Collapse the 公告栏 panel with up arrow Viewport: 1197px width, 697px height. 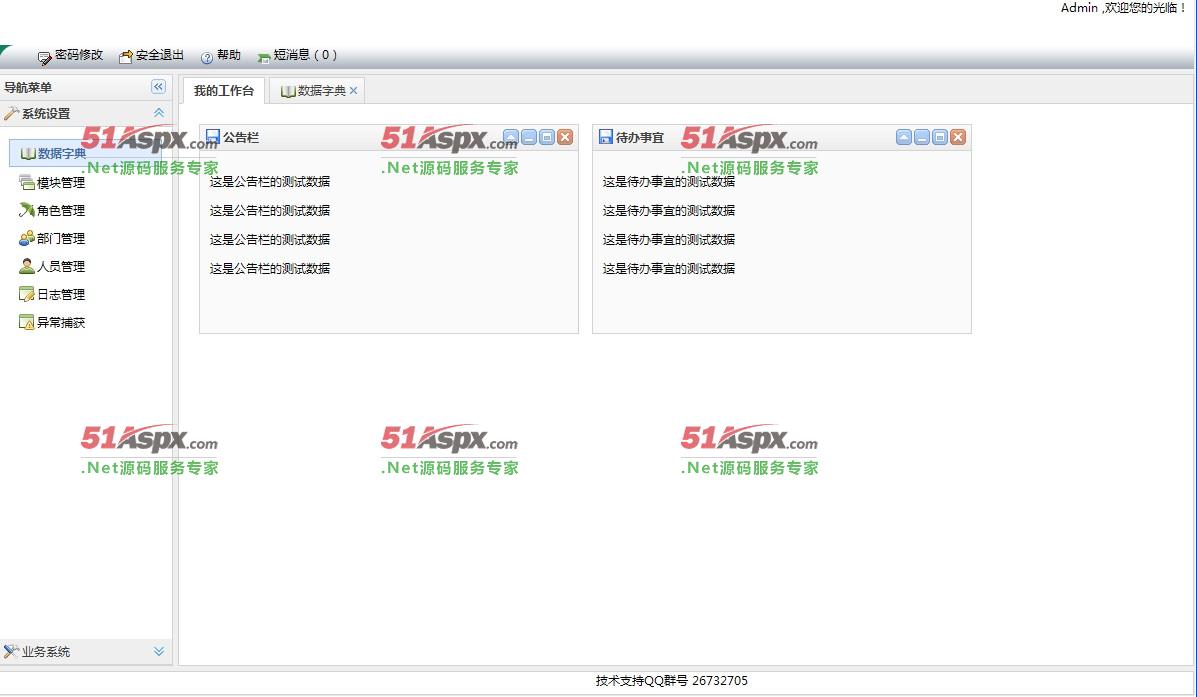pos(511,137)
